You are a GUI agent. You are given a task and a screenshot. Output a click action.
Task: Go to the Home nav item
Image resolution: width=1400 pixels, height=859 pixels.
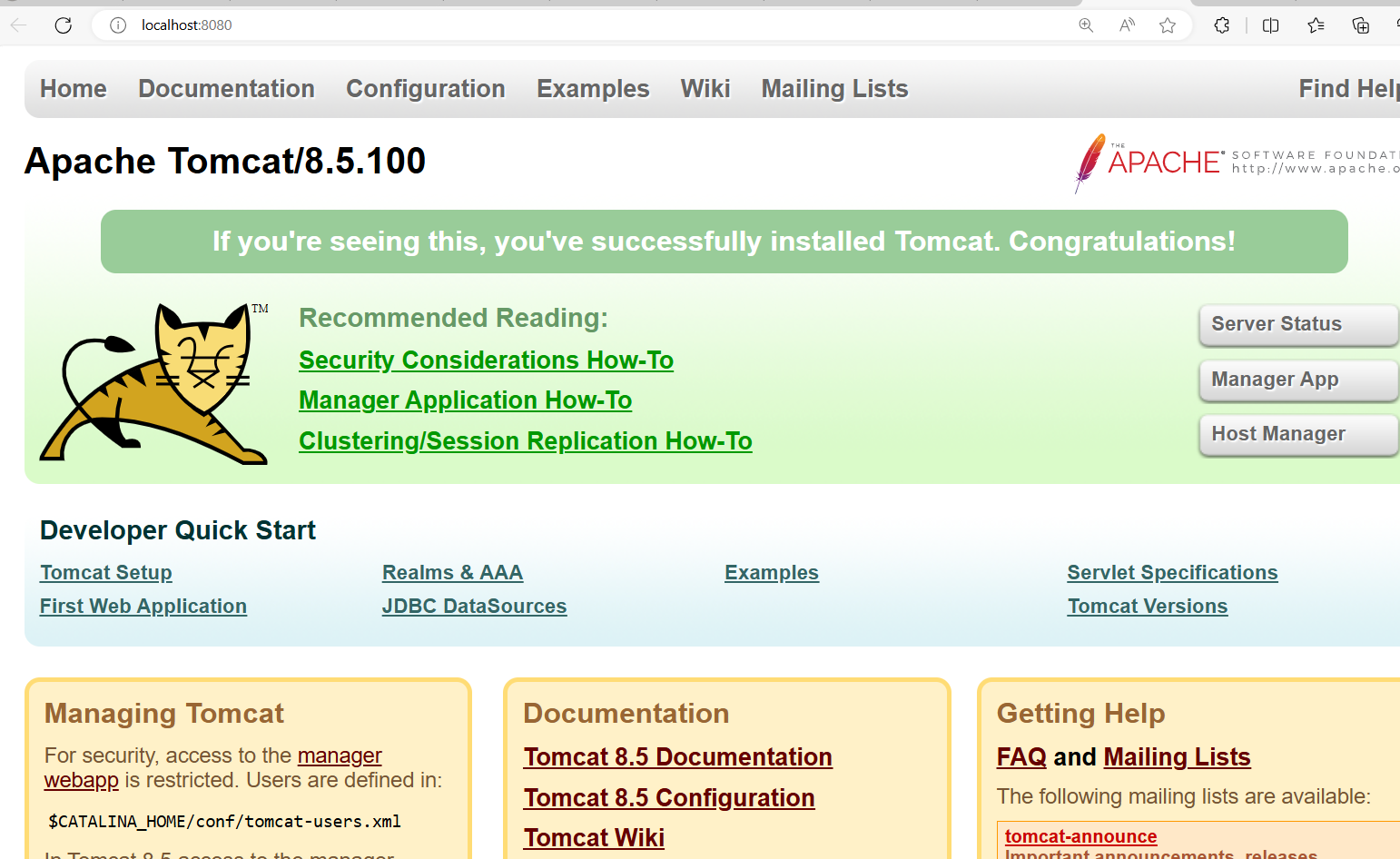coord(74,89)
